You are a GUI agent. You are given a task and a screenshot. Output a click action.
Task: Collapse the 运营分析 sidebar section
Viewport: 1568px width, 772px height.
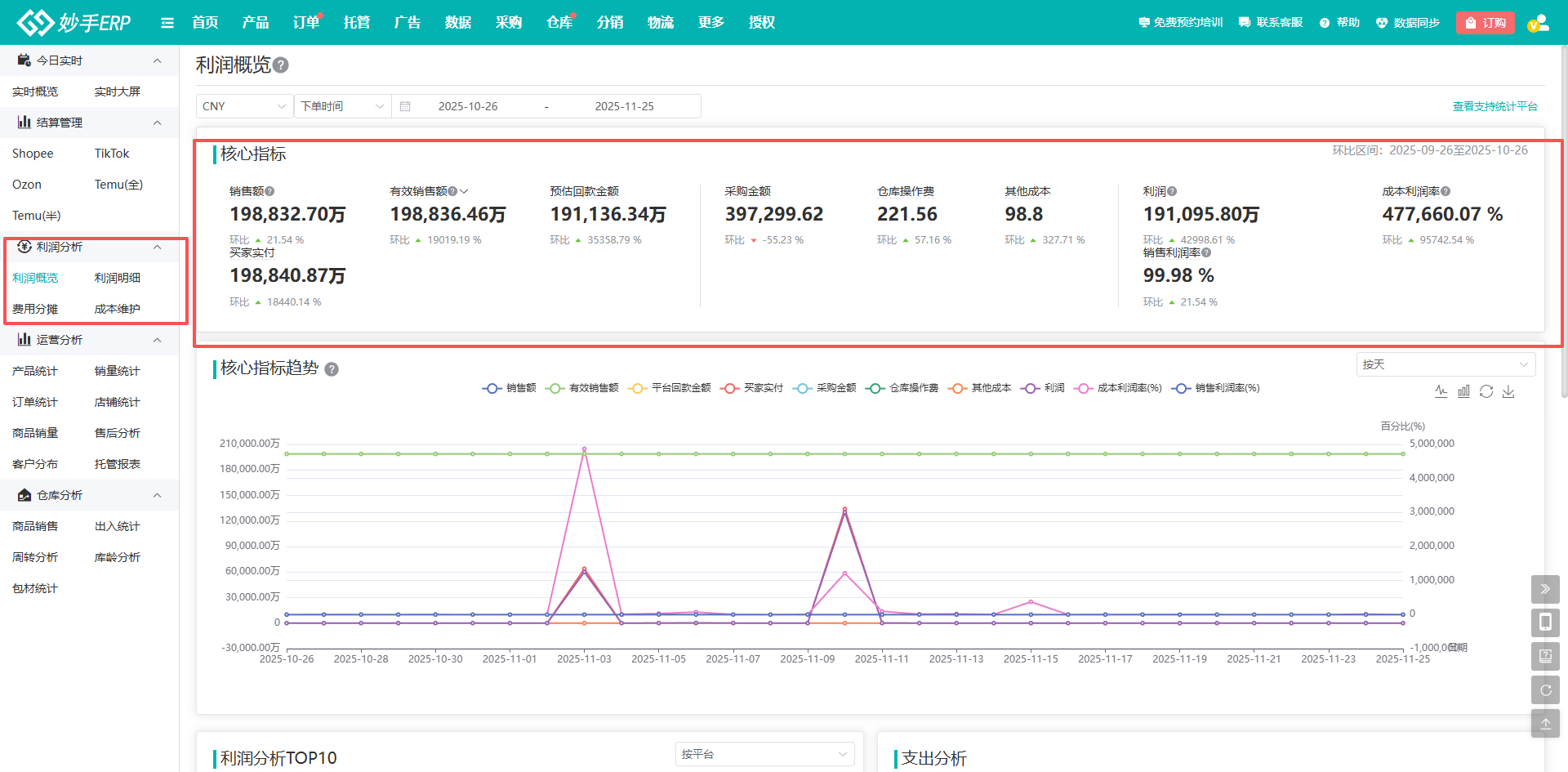pyautogui.click(x=158, y=340)
